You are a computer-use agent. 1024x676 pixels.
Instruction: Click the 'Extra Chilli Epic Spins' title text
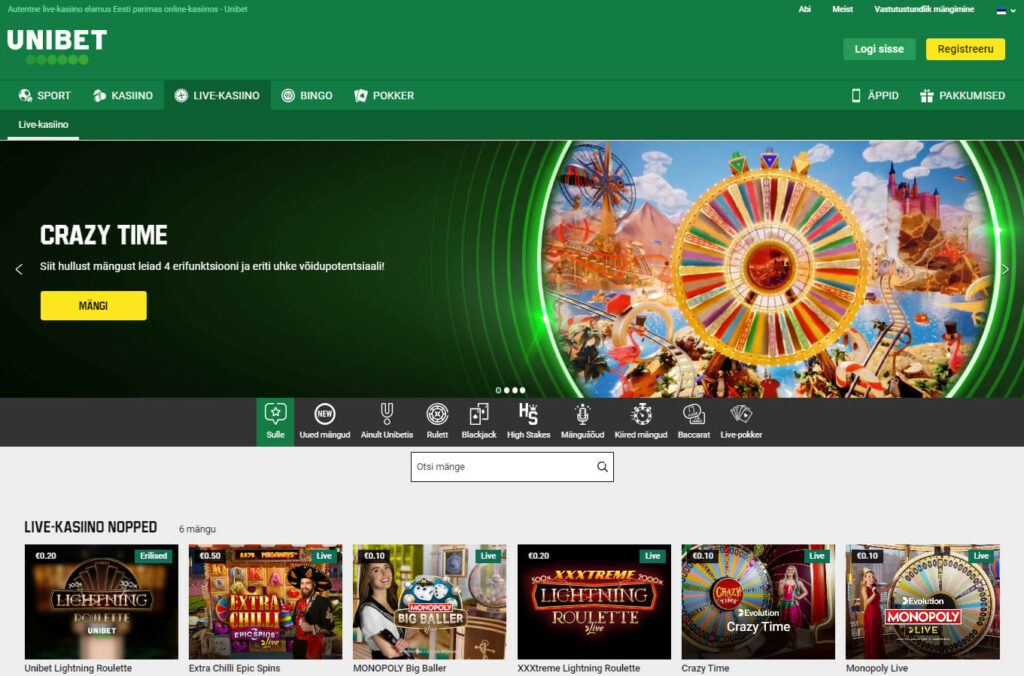(x=234, y=668)
